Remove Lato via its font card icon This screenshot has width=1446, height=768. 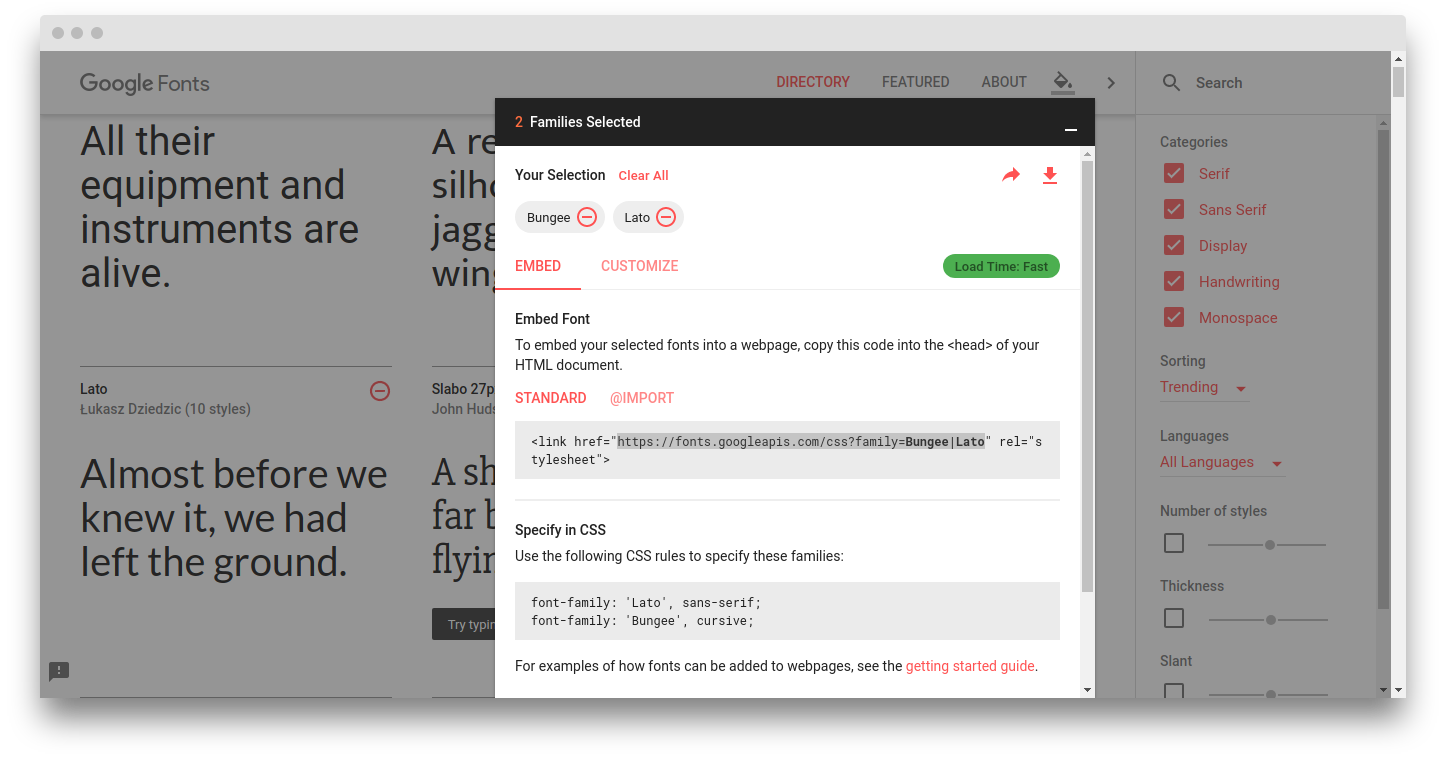pyautogui.click(x=380, y=391)
